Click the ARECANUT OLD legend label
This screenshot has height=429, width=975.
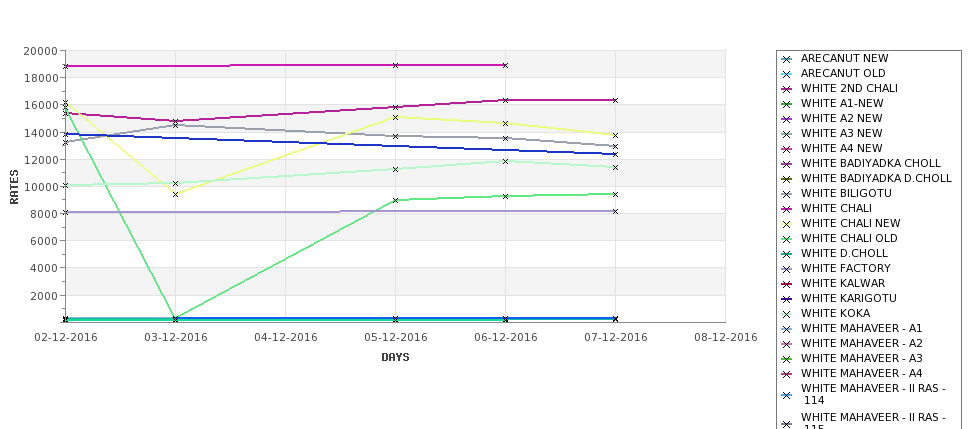(843, 73)
